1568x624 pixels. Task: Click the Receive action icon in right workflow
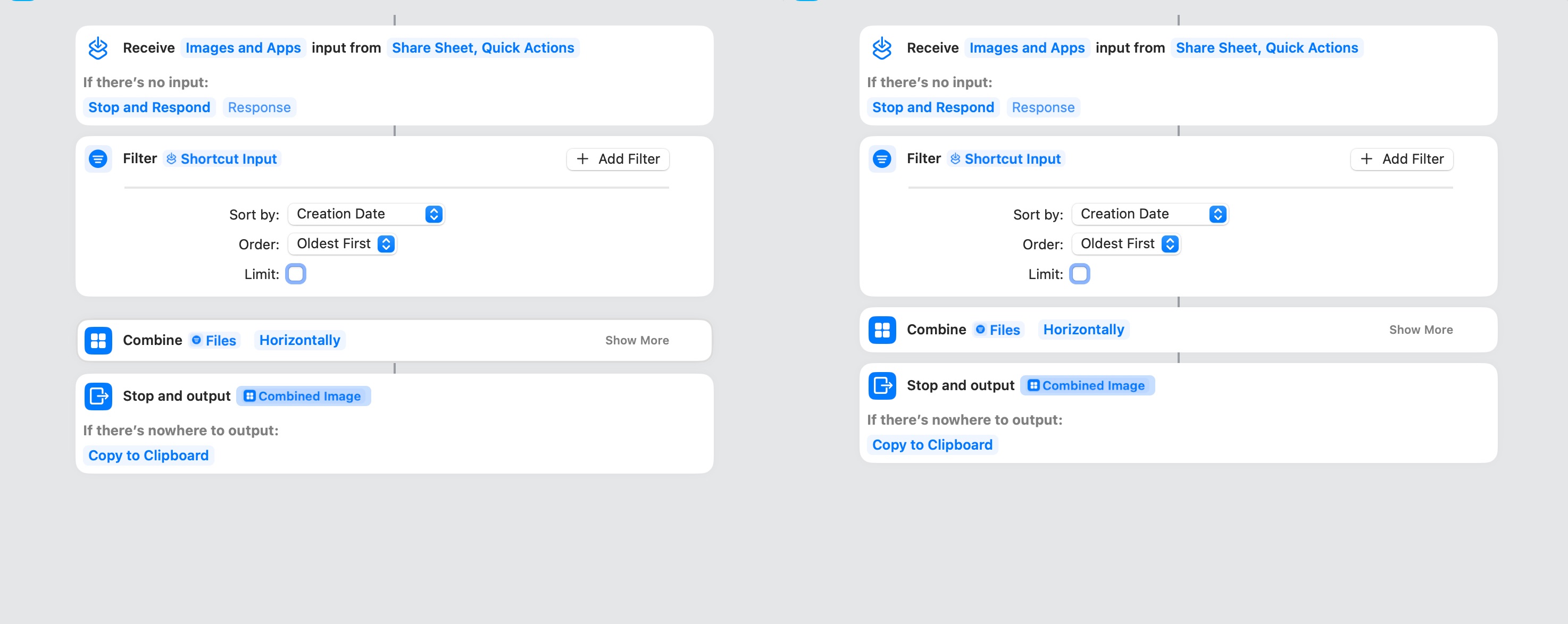(882, 47)
